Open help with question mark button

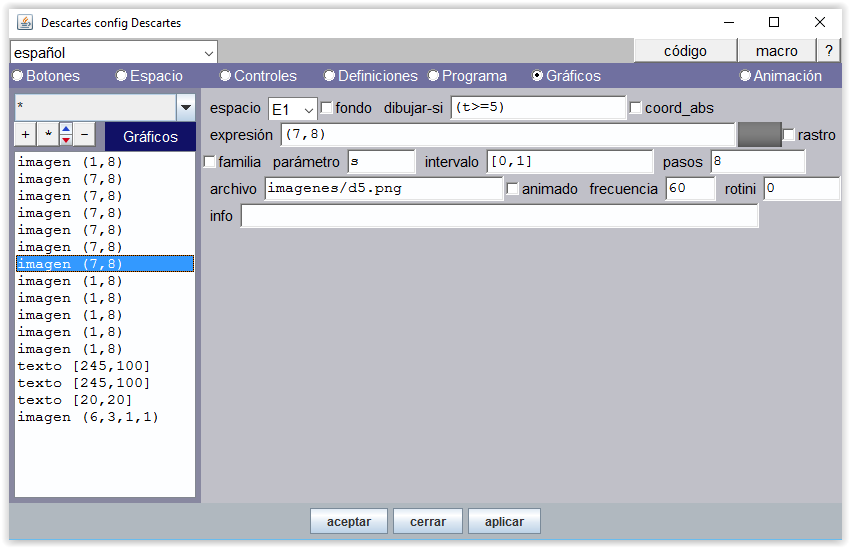click(828, 51)
